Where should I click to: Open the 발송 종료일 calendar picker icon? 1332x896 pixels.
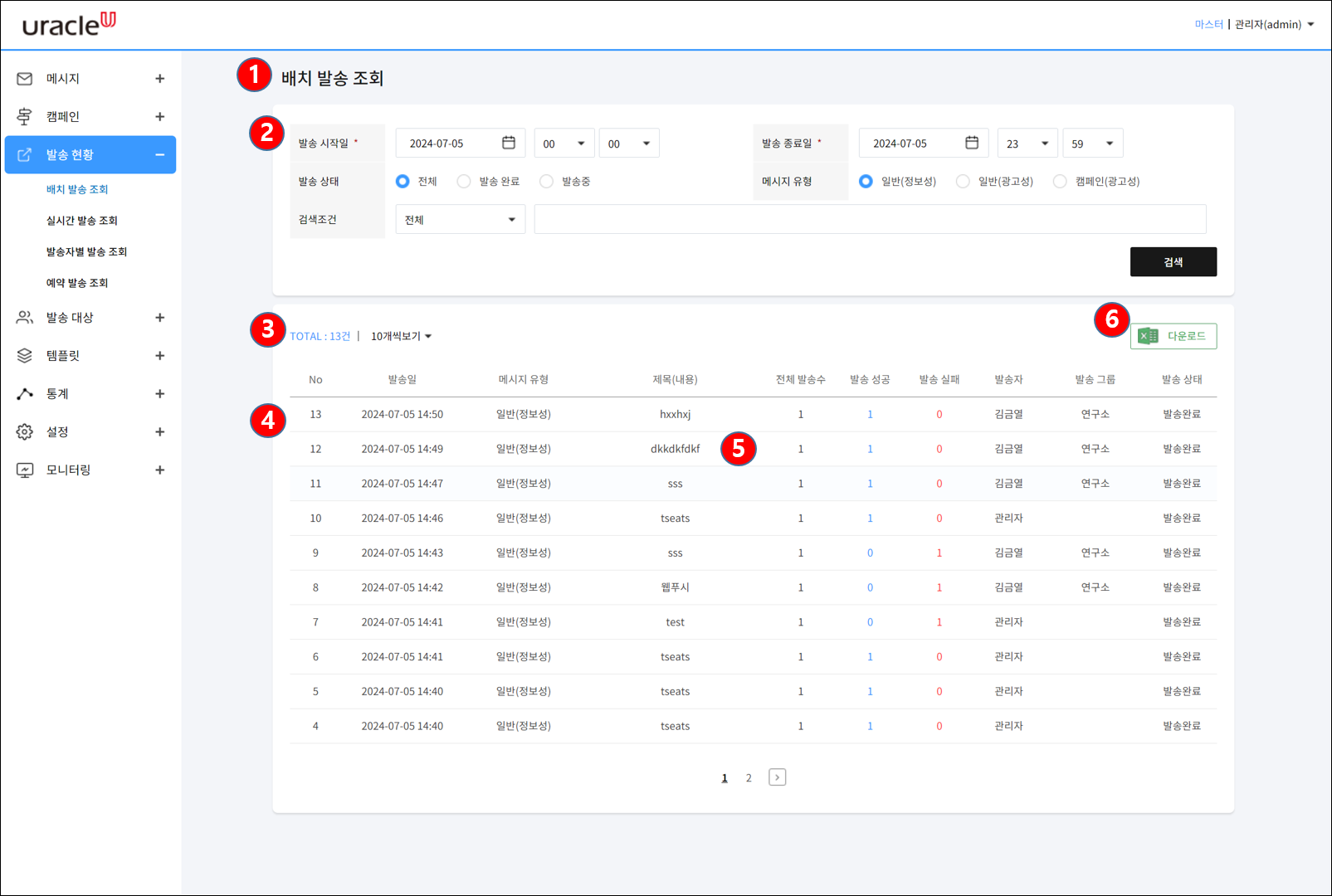(x=972, y=143)
